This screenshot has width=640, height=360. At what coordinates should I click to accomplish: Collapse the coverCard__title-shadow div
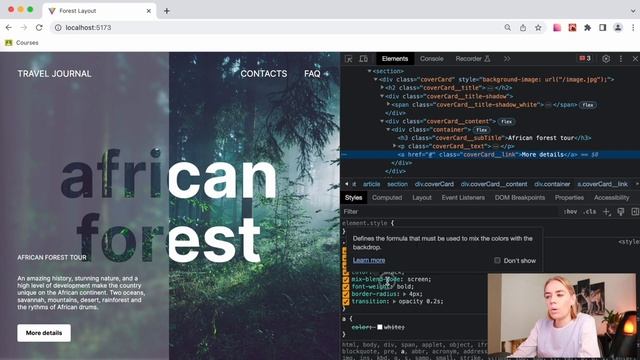pyautogui.click(x=382, y=96)
